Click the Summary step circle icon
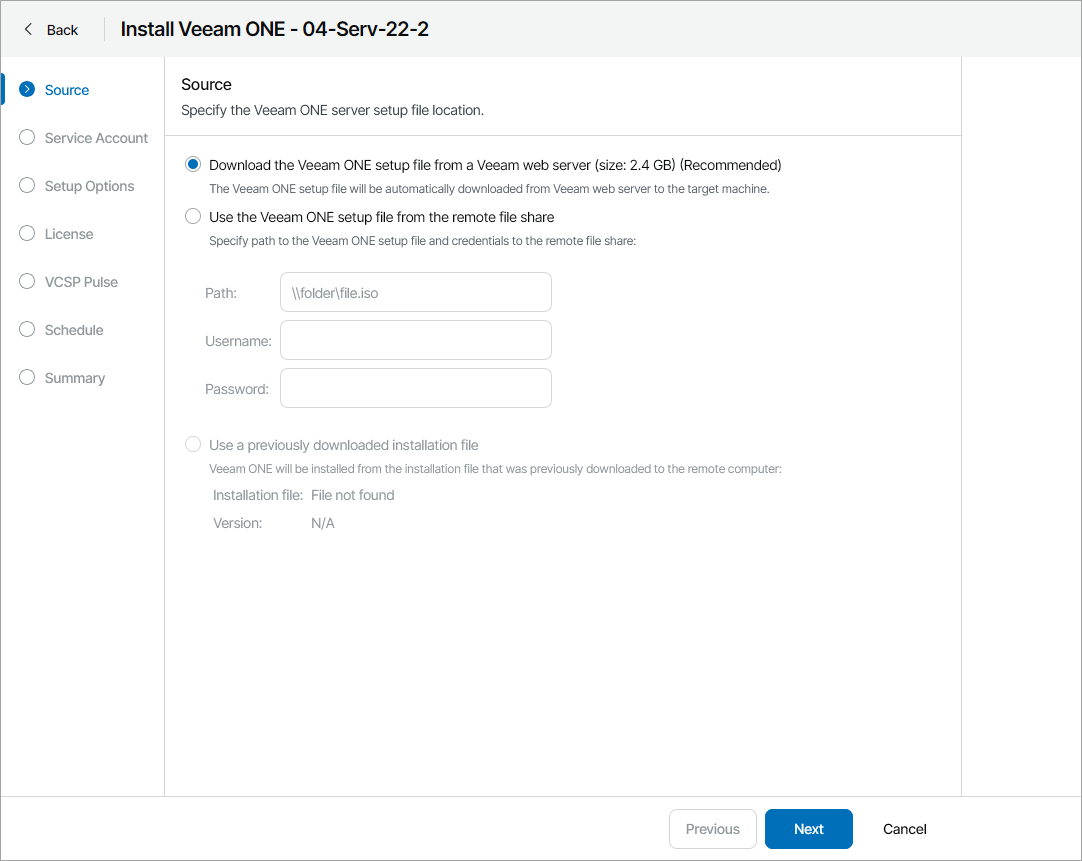This screenshot has width=1082, height=861. click(x=28, y=378)
